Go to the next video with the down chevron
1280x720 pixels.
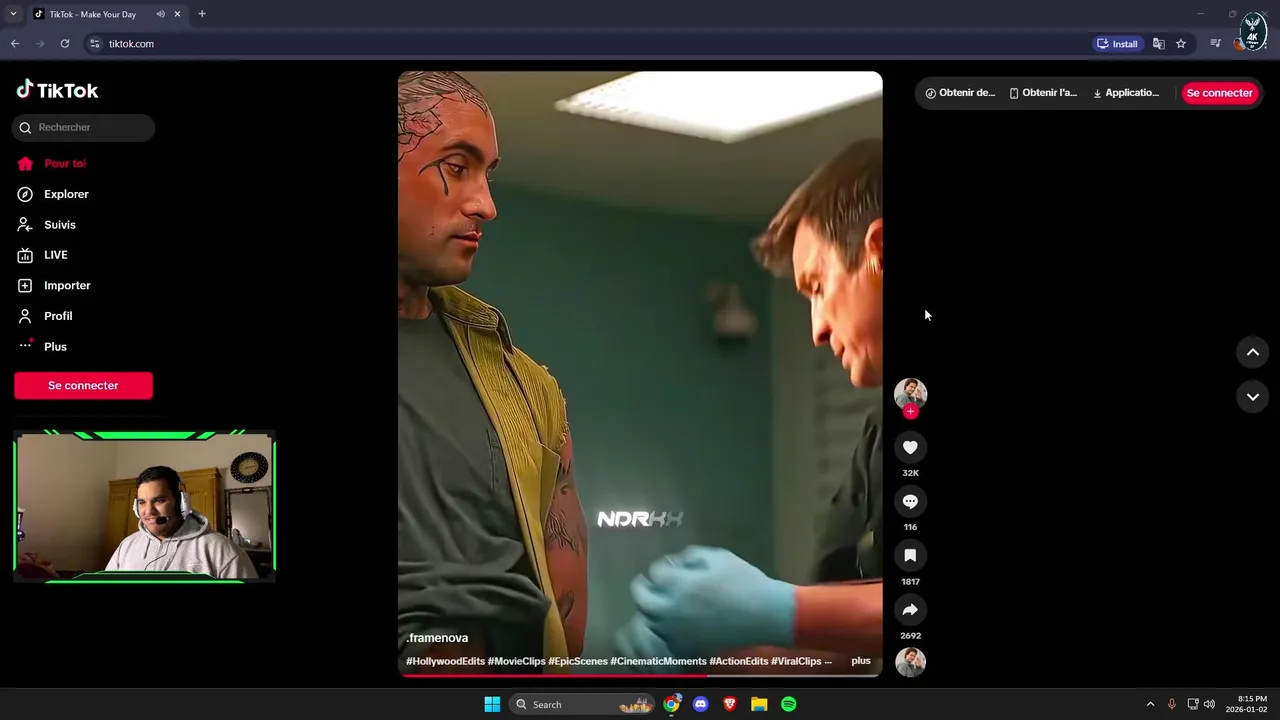coord(1252,397)
